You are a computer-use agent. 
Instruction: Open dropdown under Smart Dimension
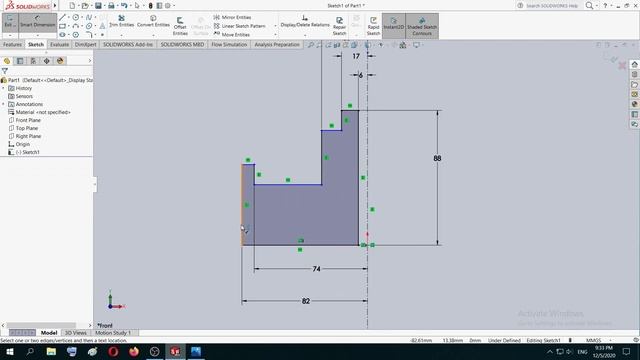point(38,36)
